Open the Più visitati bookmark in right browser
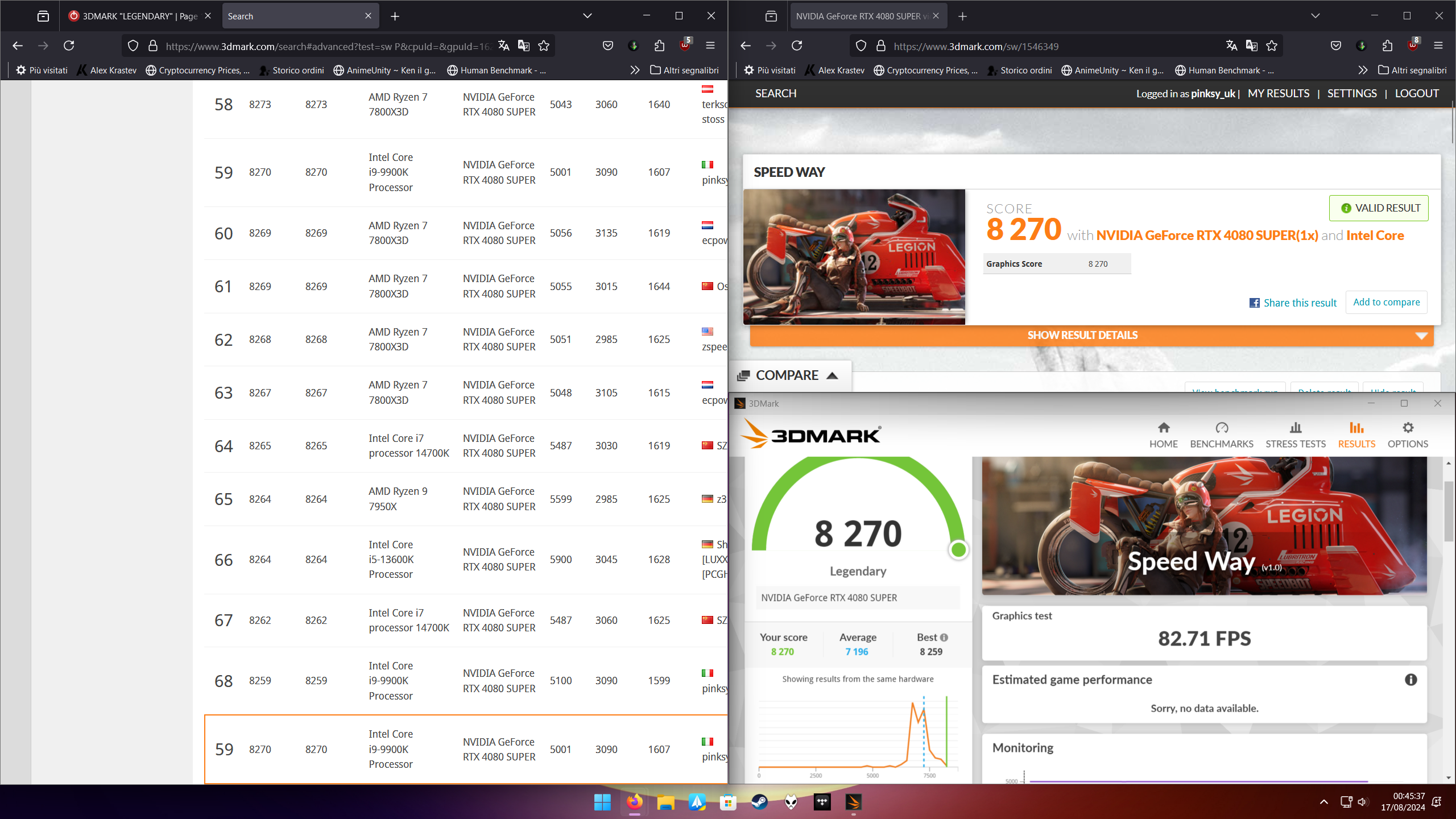The image size is (1456, 819). (770, 70)
